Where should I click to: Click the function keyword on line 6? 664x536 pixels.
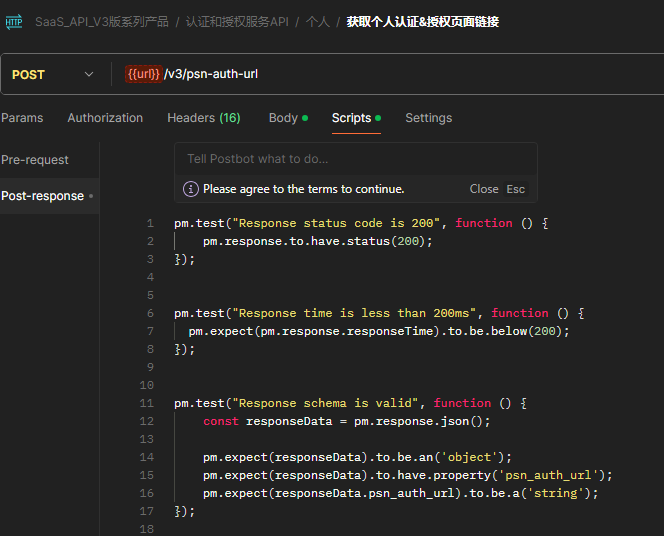pyautogui.click(x=520, y=313)
